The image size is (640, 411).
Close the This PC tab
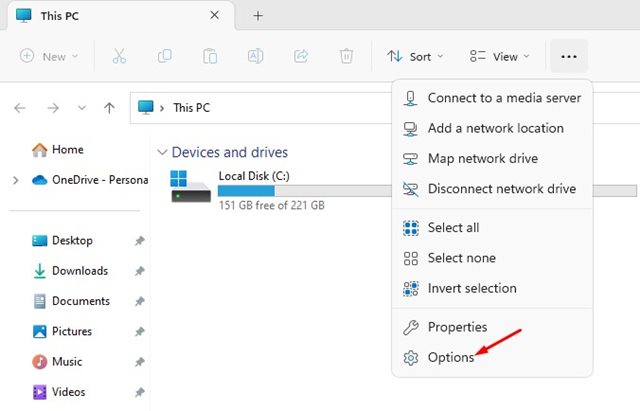coord(214,16)
